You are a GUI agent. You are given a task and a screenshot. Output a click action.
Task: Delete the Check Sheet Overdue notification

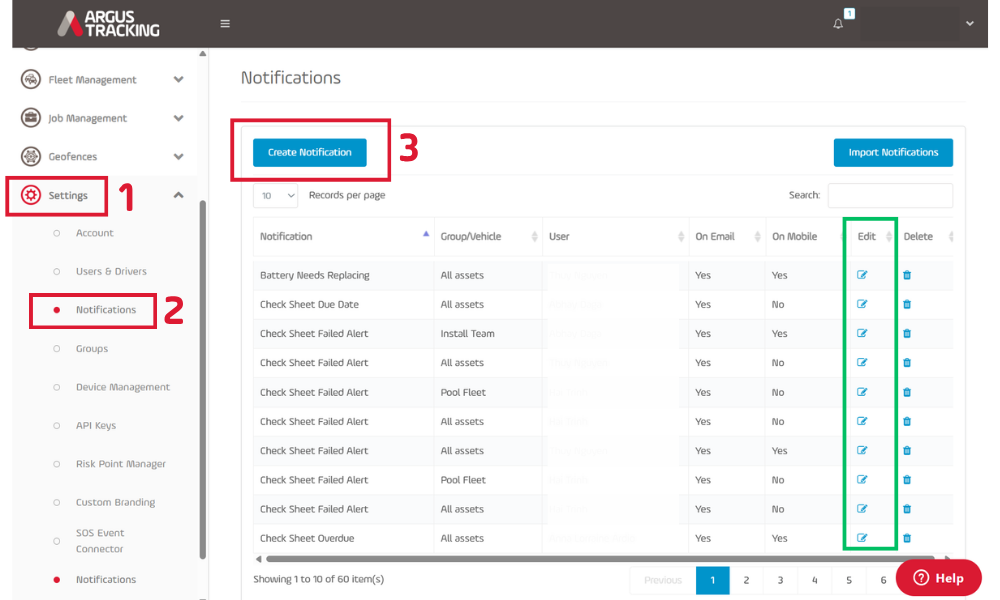(x=907, y=538)
